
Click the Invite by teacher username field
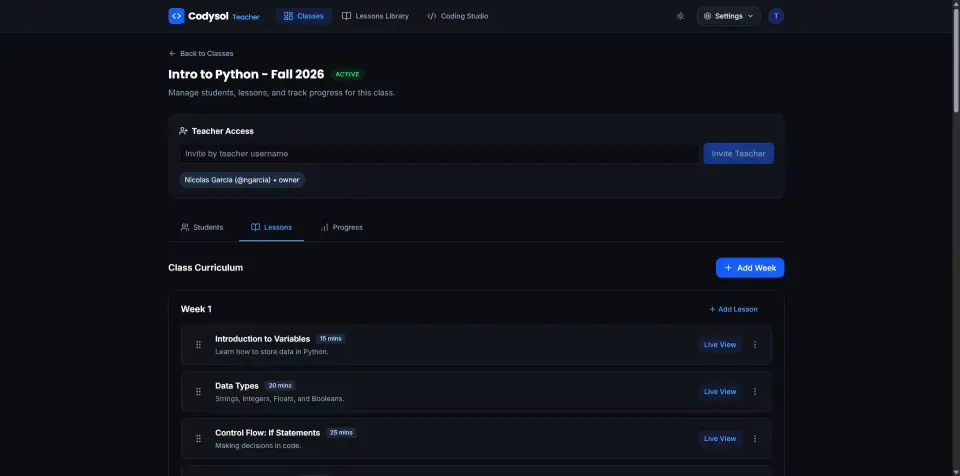(x=439, y=154)
